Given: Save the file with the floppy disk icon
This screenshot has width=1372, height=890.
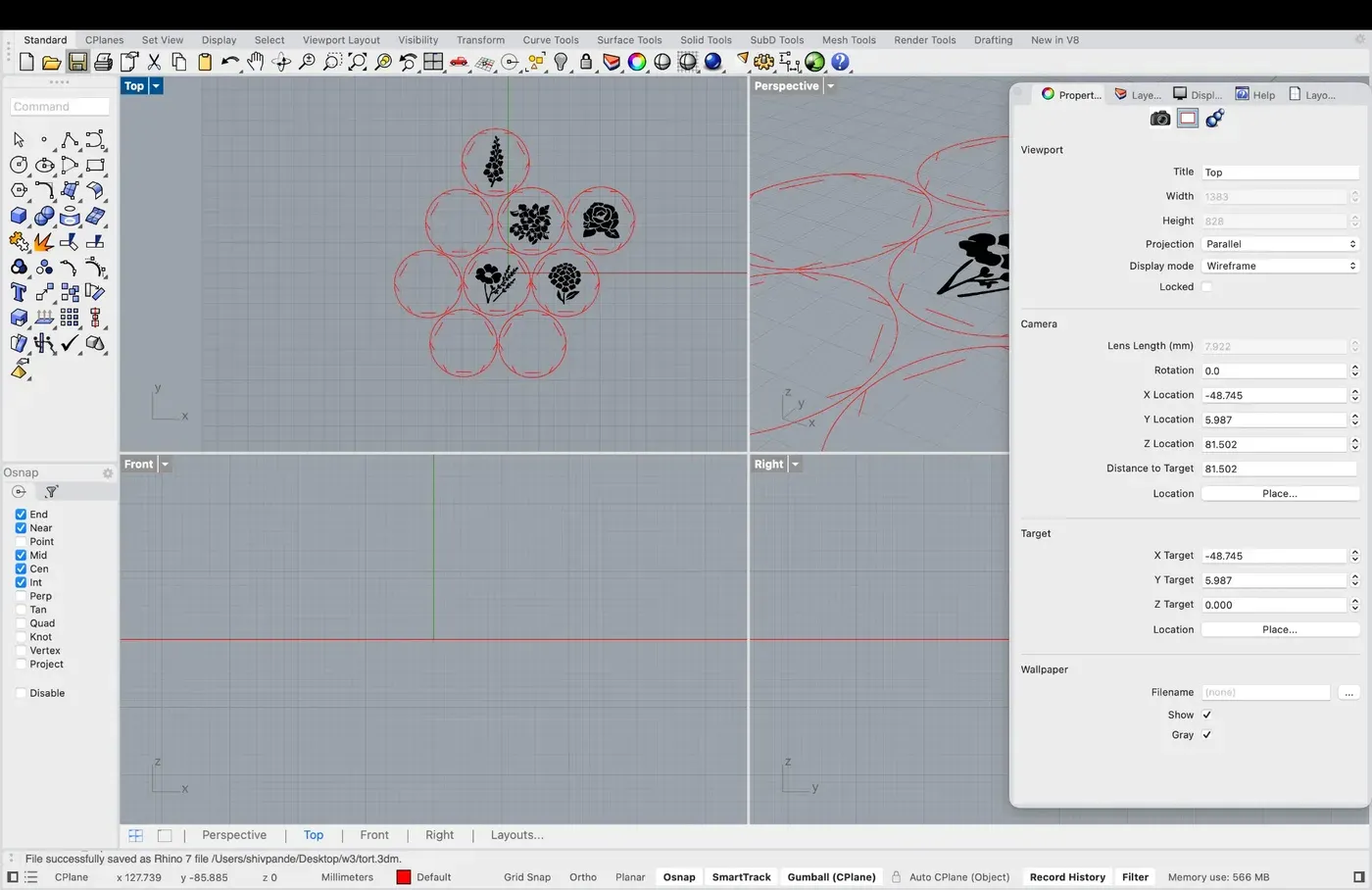Looking at the screenshot, I should point(77,62).
